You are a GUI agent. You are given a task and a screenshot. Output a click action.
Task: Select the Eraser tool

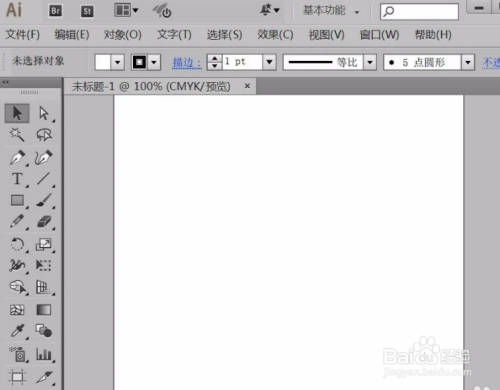tap(44, 221)
